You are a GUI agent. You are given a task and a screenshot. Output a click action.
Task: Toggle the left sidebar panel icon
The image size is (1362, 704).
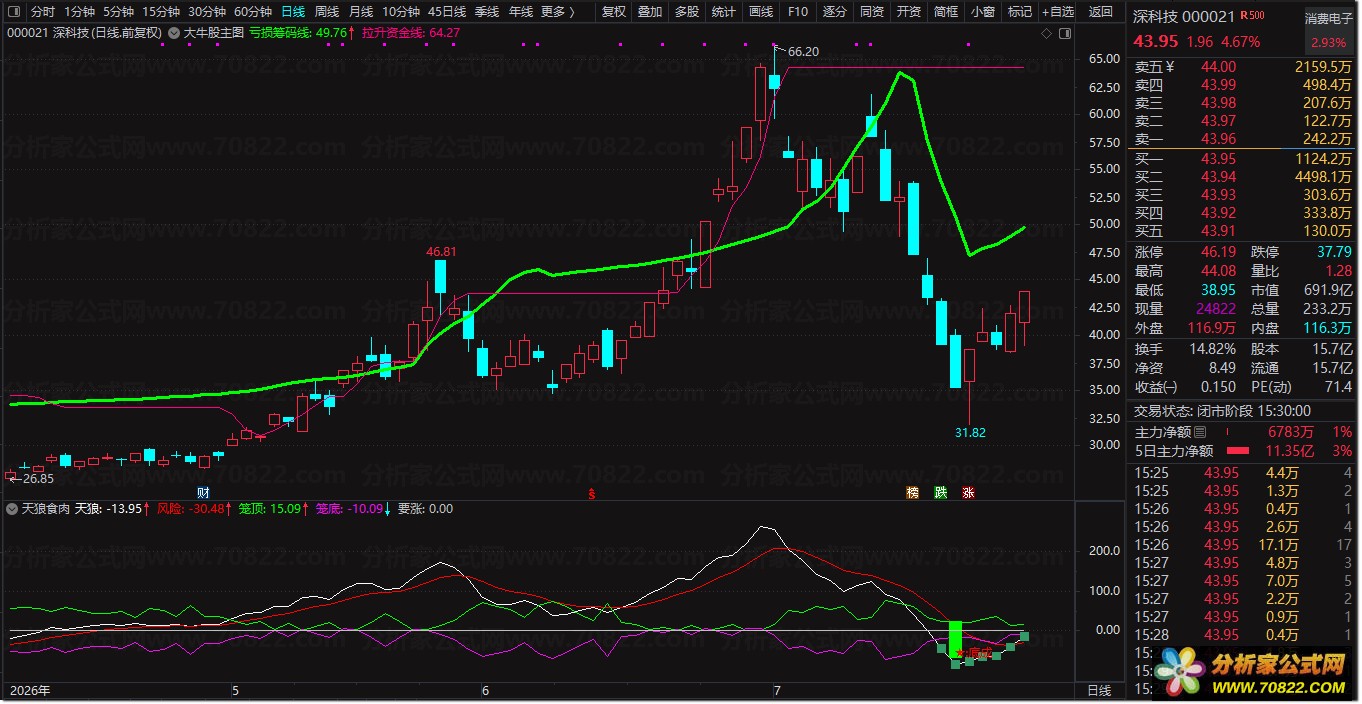click(x=13, y=13)
